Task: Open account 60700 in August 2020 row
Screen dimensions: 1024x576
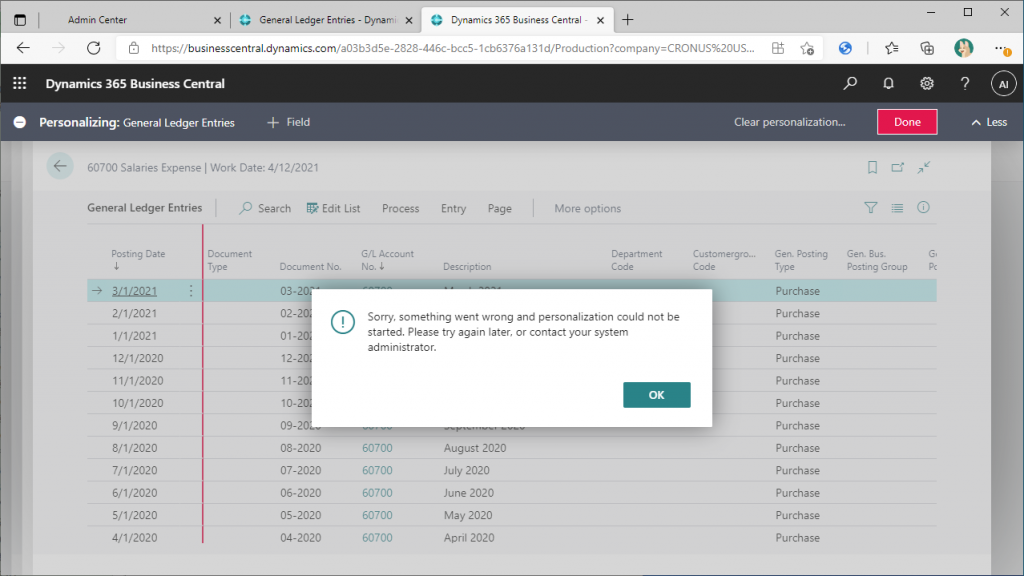Action: click(x=377, y=448)
